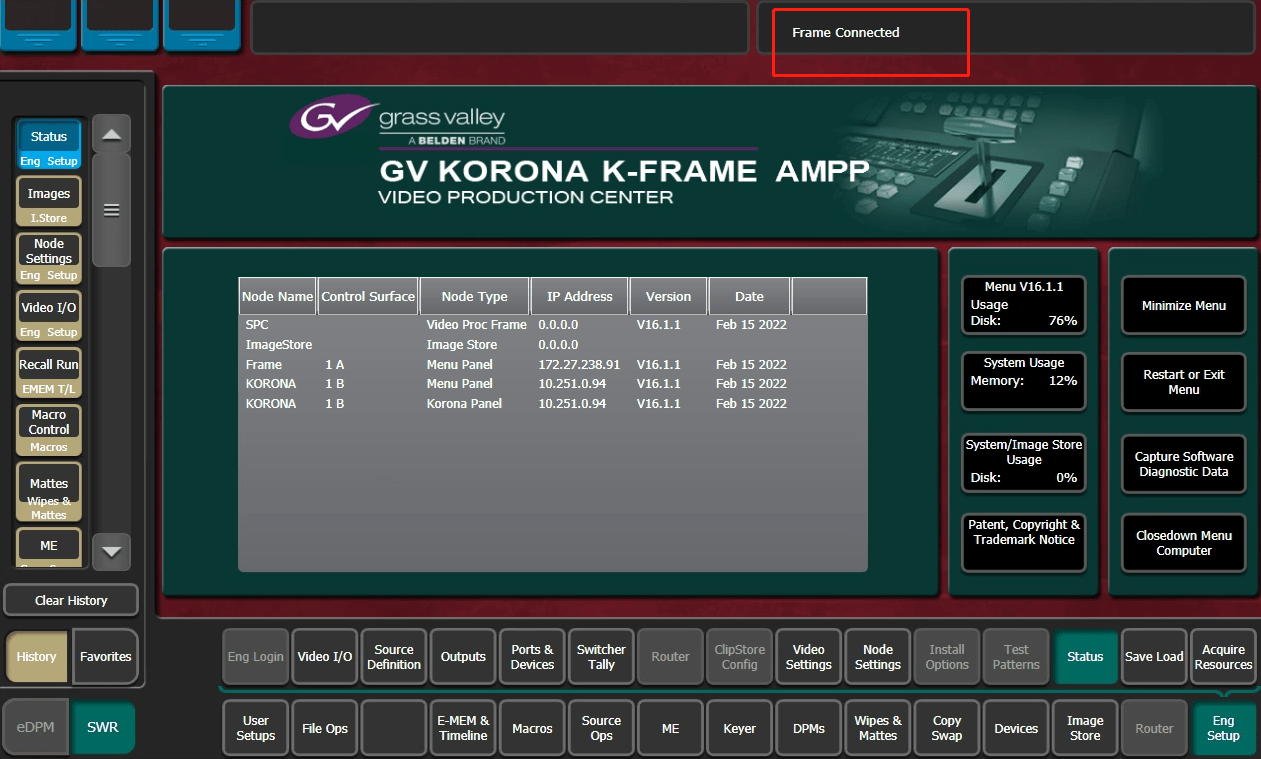
Task: Click Minimize Menu button
Action: point(1184,305)
